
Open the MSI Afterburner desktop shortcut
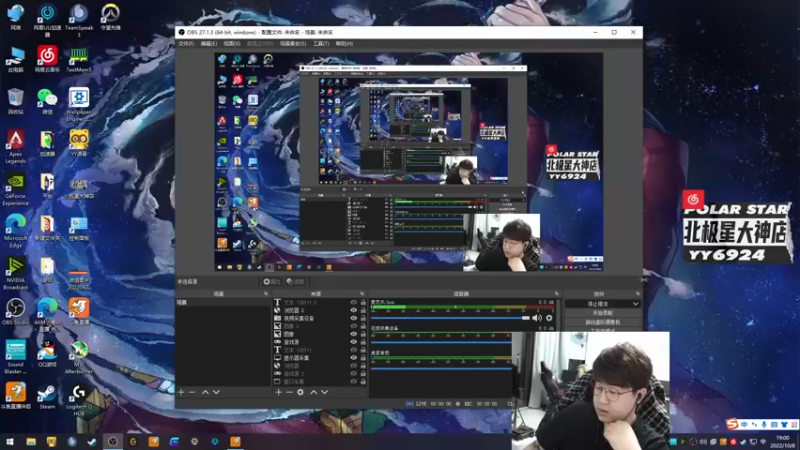(x=79, y=358)
